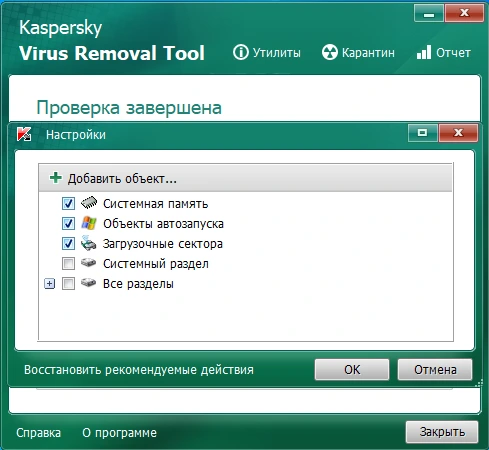Click the Системный раздел drive icon
Screen dimensions: 489x450
(88, 263)
